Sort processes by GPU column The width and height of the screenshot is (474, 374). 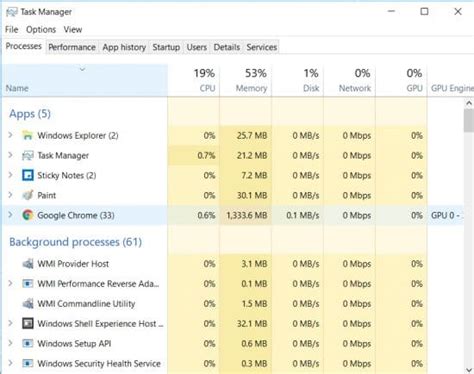click(402, 80)
